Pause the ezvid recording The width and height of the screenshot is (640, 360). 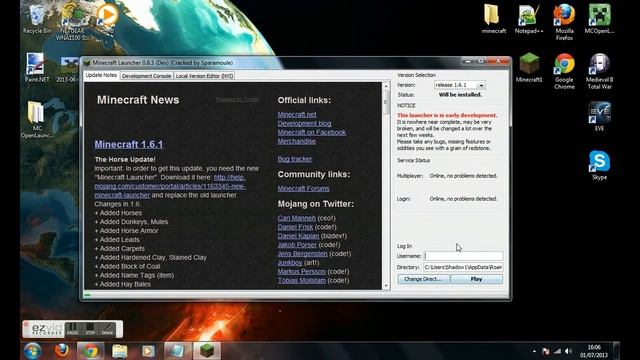tap(73, 329)
